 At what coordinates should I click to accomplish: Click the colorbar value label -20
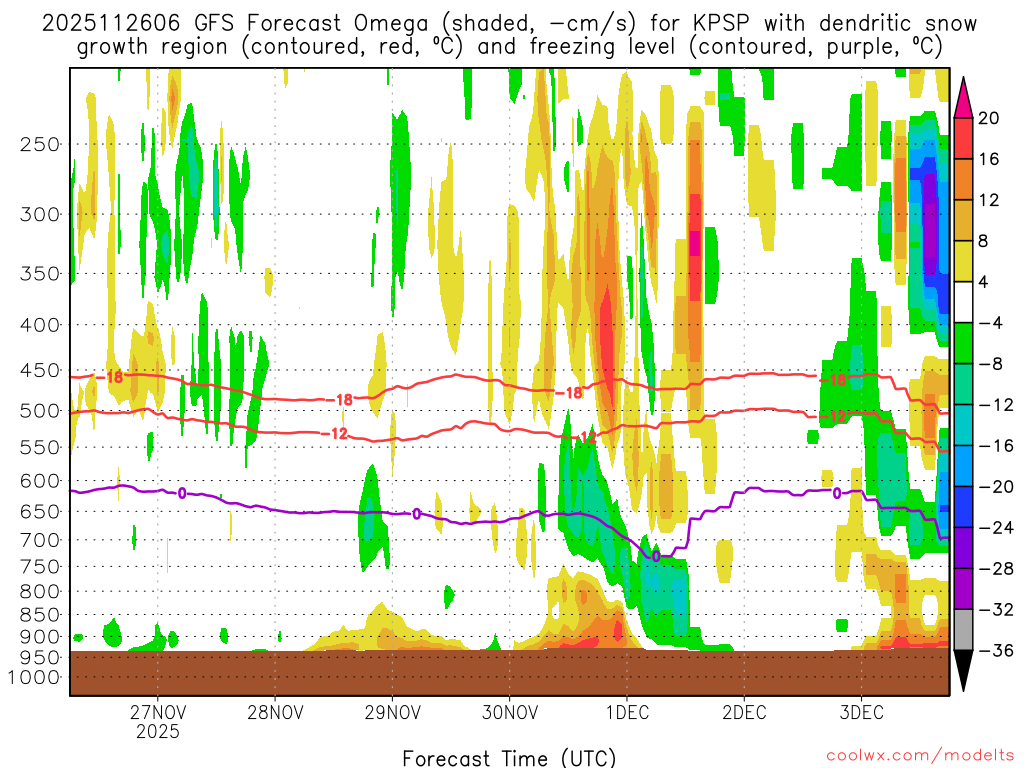click(x=996, y=487)
